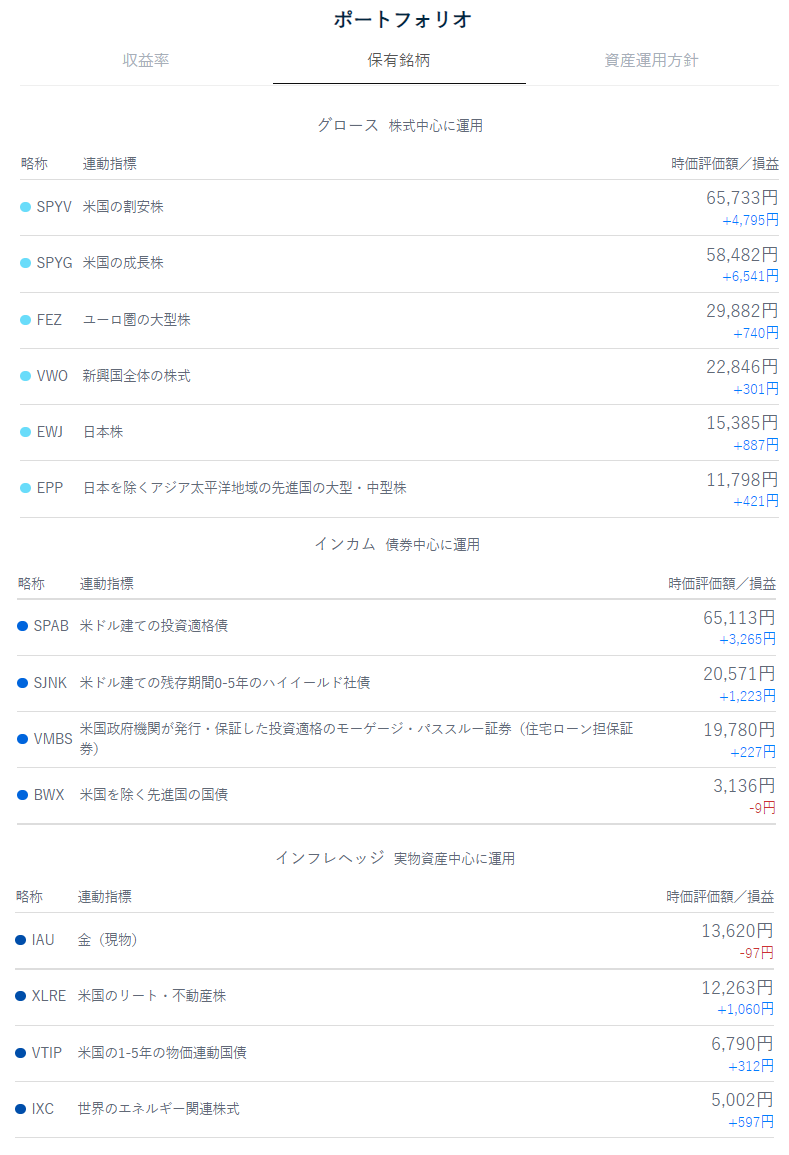This screenshot has width=789, height=1155.
Task: Click the value 29,882円
Action: click(742, 311)
